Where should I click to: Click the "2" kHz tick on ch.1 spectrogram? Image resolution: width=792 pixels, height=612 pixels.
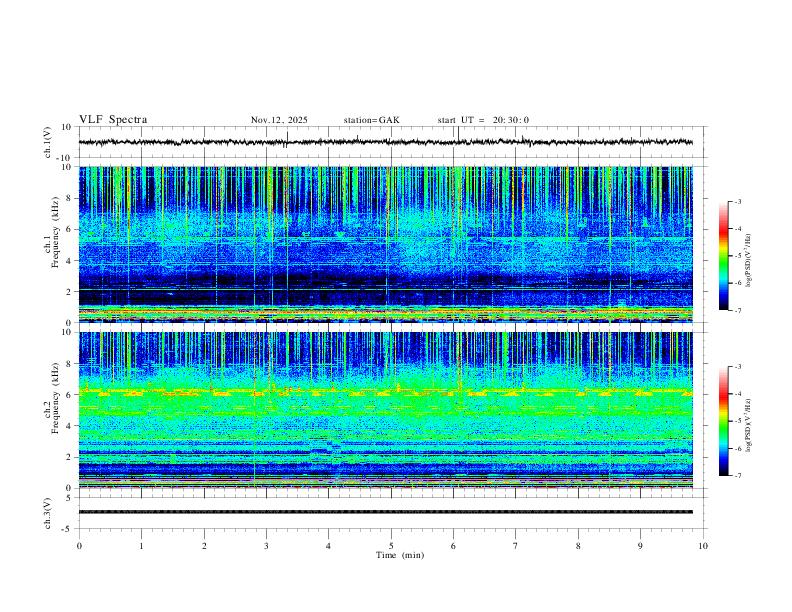click(x=69, y=292)
